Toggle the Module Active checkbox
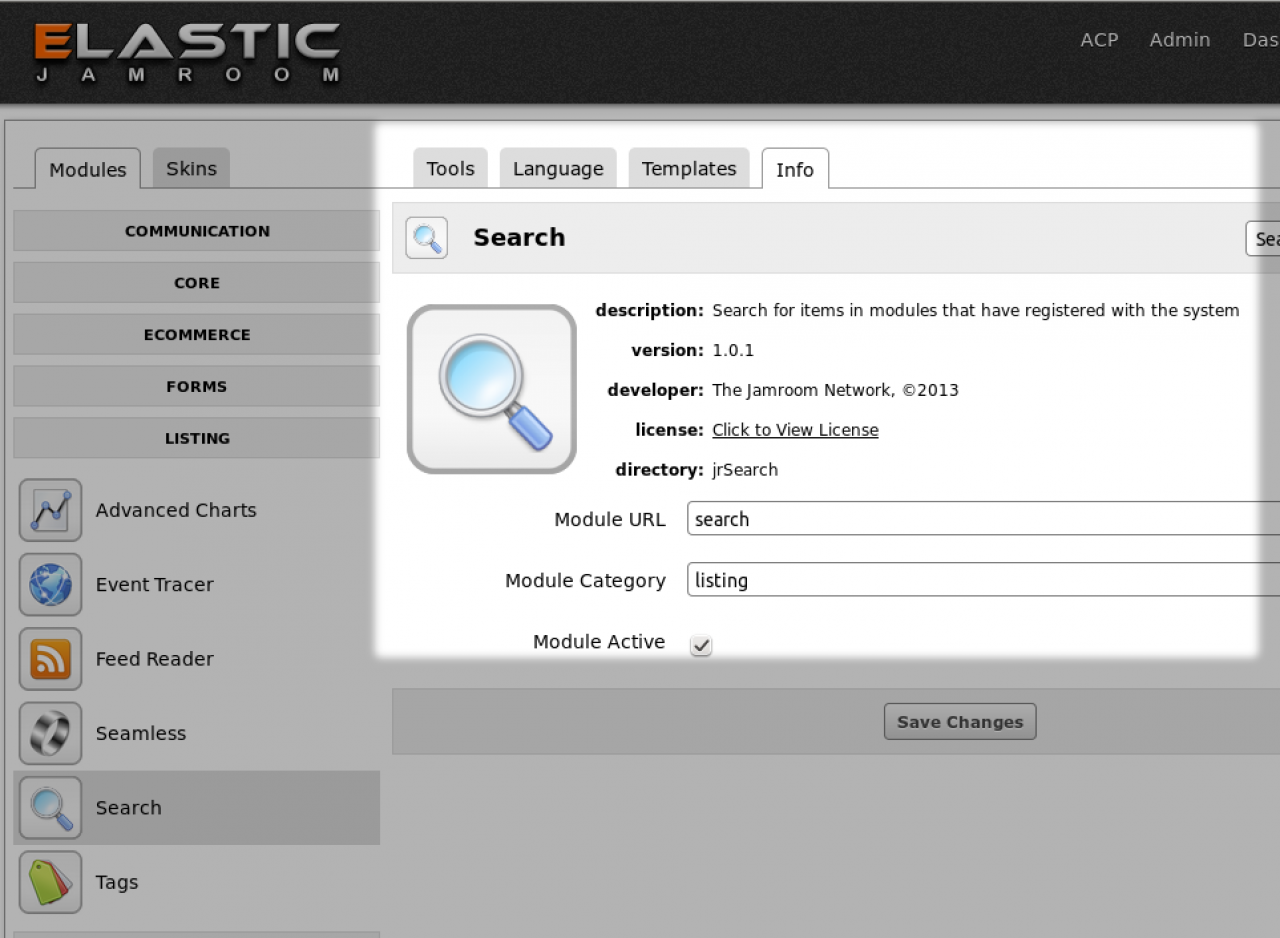The width and height of the screenshot is (1280, 938). click(701, 646)
